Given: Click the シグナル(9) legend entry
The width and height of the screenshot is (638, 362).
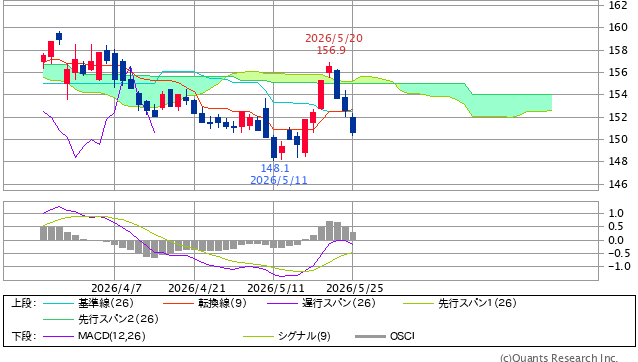Looking at the screenshot, I should [x=304, y=336].
